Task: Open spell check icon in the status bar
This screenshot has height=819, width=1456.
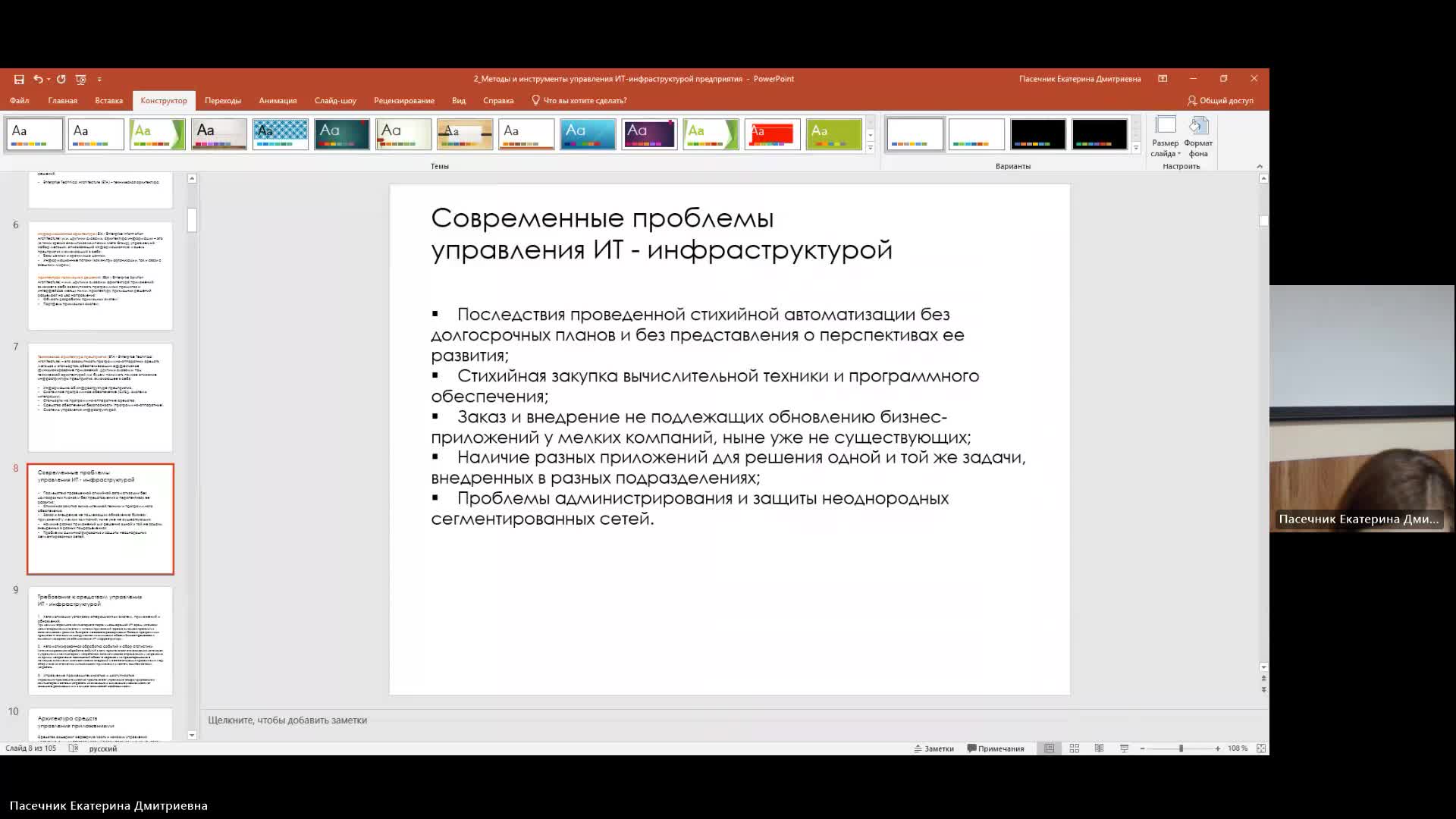Action: (x=74, y=748)
